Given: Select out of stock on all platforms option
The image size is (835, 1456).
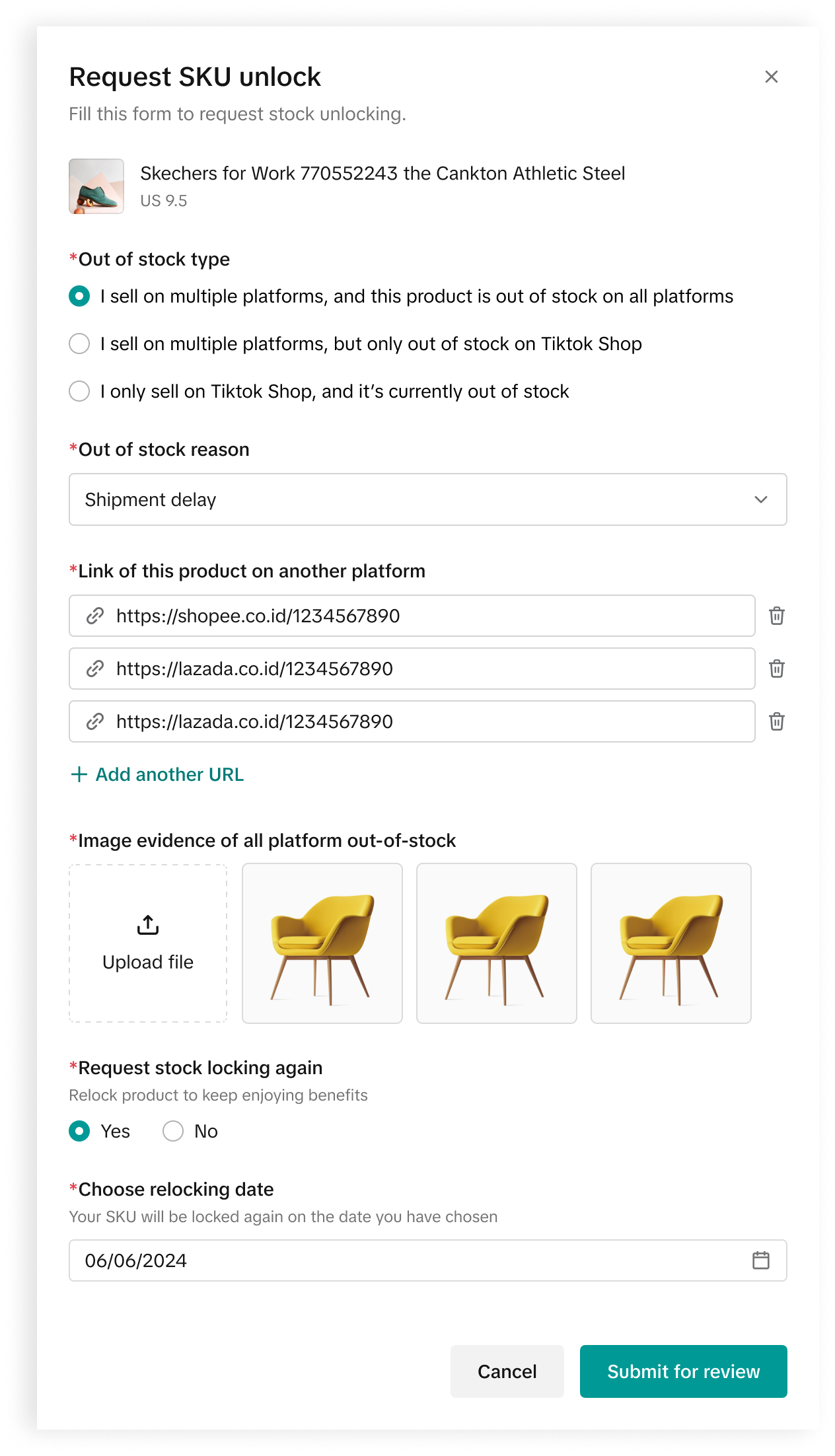Looking at the screenshot, I should tap(79, 296).
